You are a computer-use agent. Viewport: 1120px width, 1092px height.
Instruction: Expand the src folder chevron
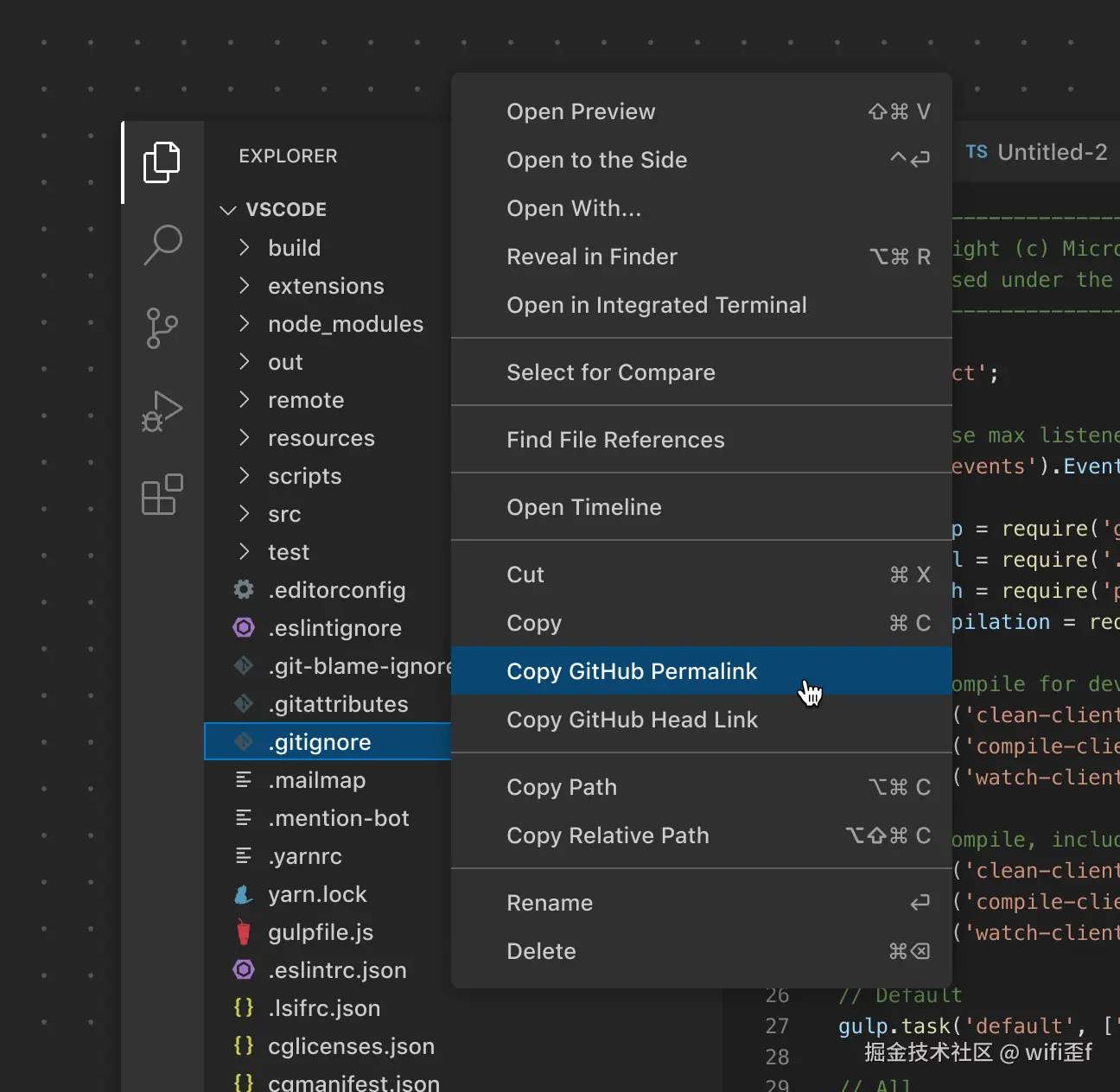(245, 514)
